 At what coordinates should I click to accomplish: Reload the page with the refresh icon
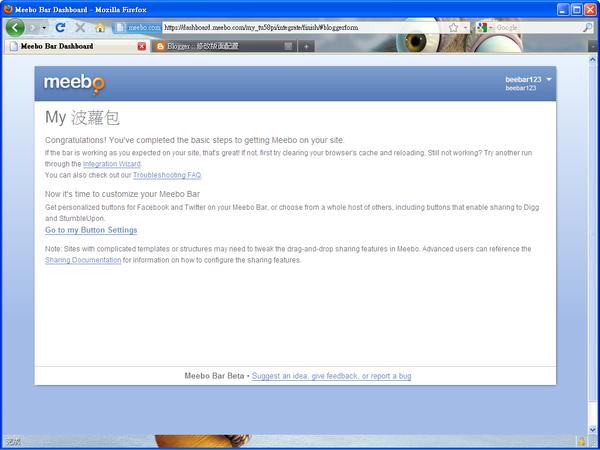[x=60, y=27]
